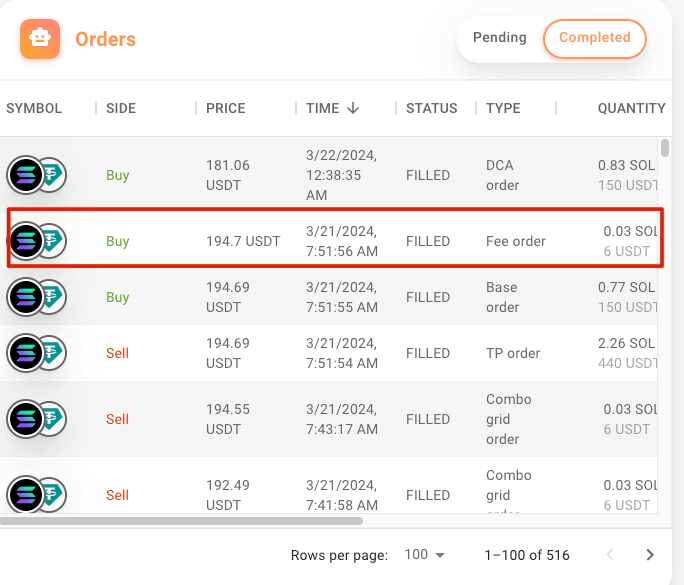Select the Completed orders toggle
Image resolution: width=684 pixels, height=585 pixels.
pos(594,38)
